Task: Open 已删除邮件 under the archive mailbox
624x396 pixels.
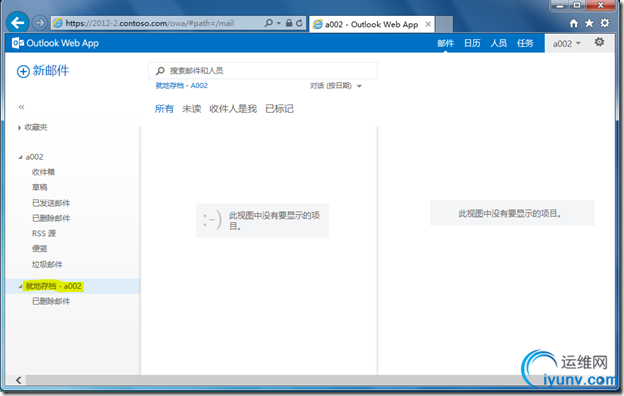Action: point(51,301)
